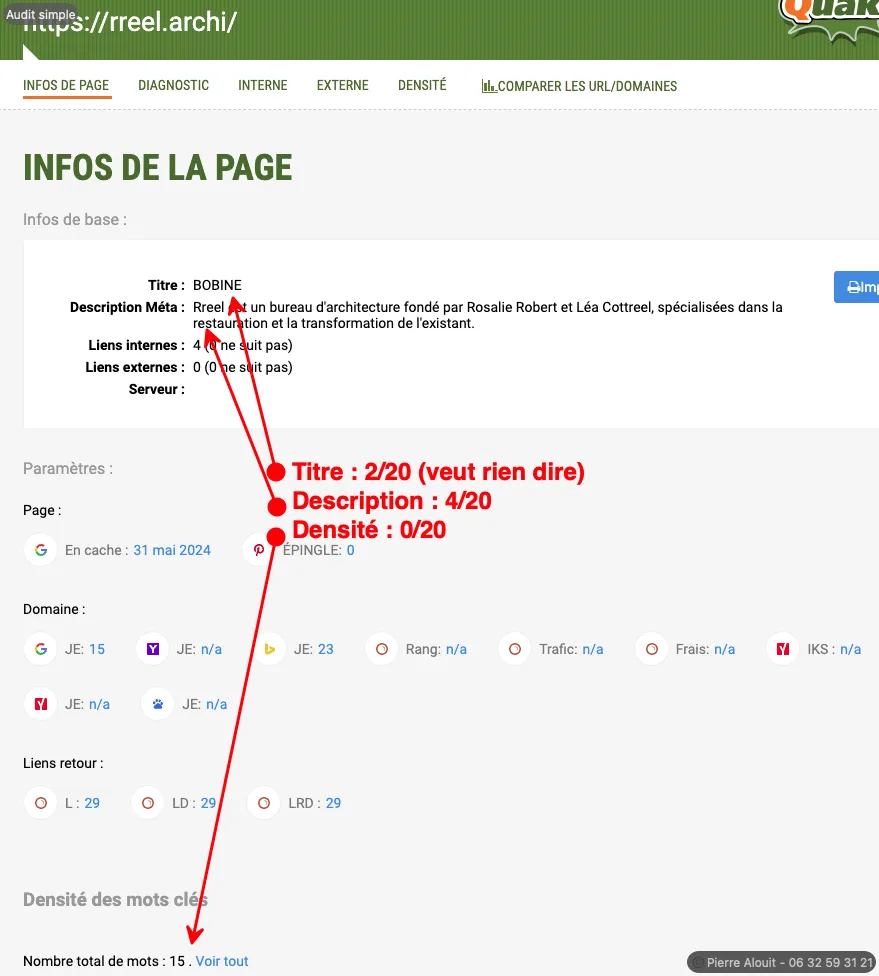The height and width of the screenshot is (976, 879).
Task: Click the circle icon beside LRD
Action: pyautogui.click(x=264, y=803)
